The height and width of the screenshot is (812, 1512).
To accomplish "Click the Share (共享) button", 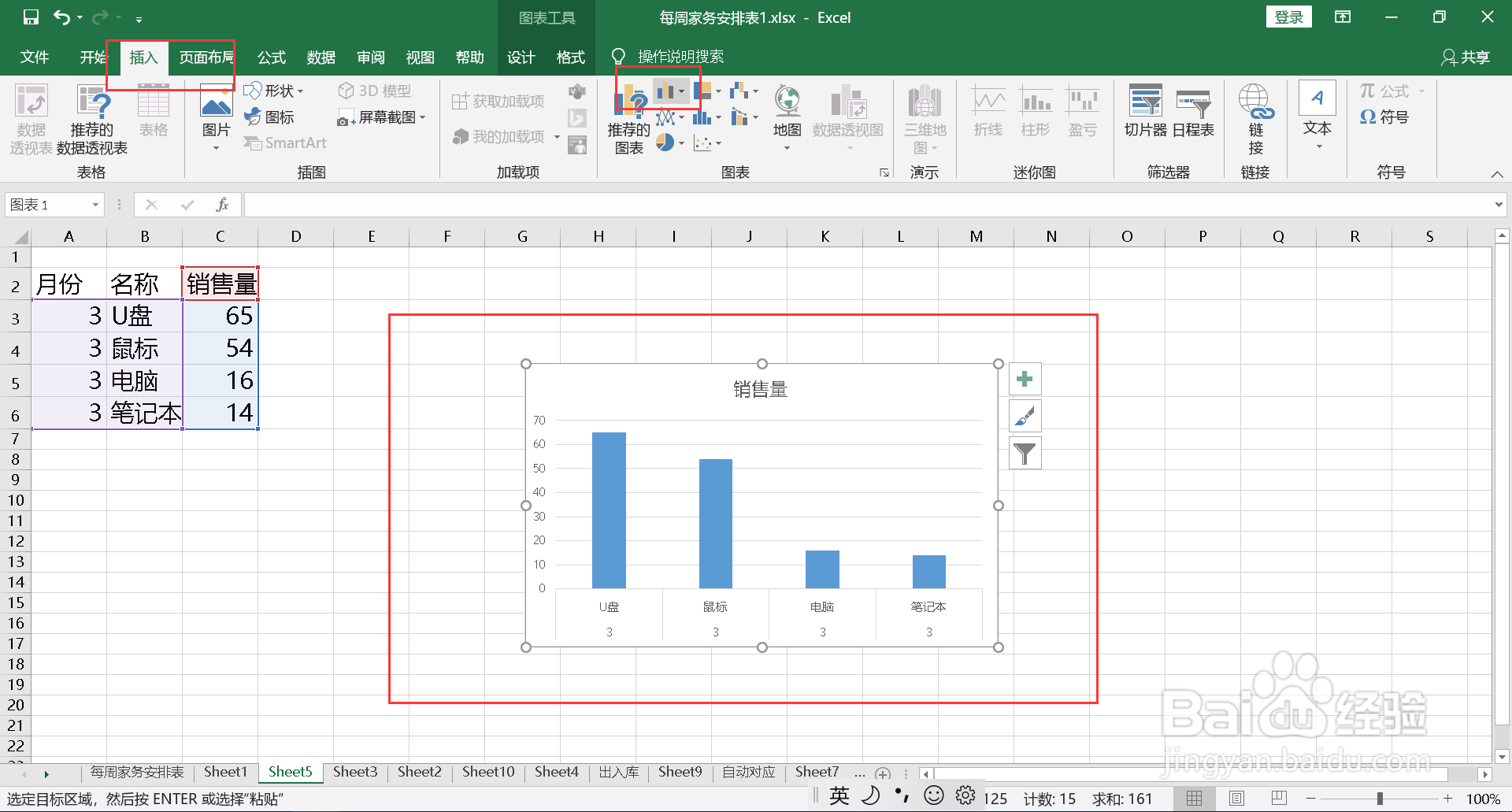I will 1466,57.
